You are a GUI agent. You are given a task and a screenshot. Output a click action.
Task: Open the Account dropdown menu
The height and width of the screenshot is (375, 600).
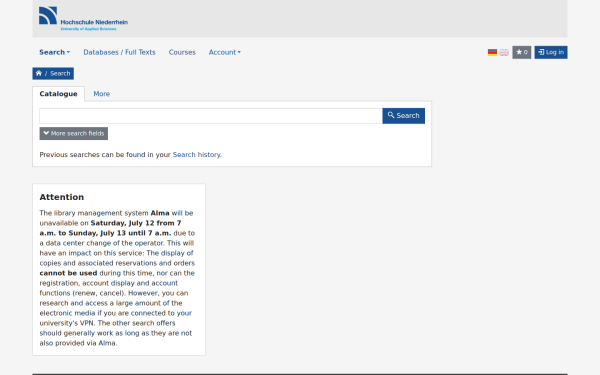pos(225,52)
